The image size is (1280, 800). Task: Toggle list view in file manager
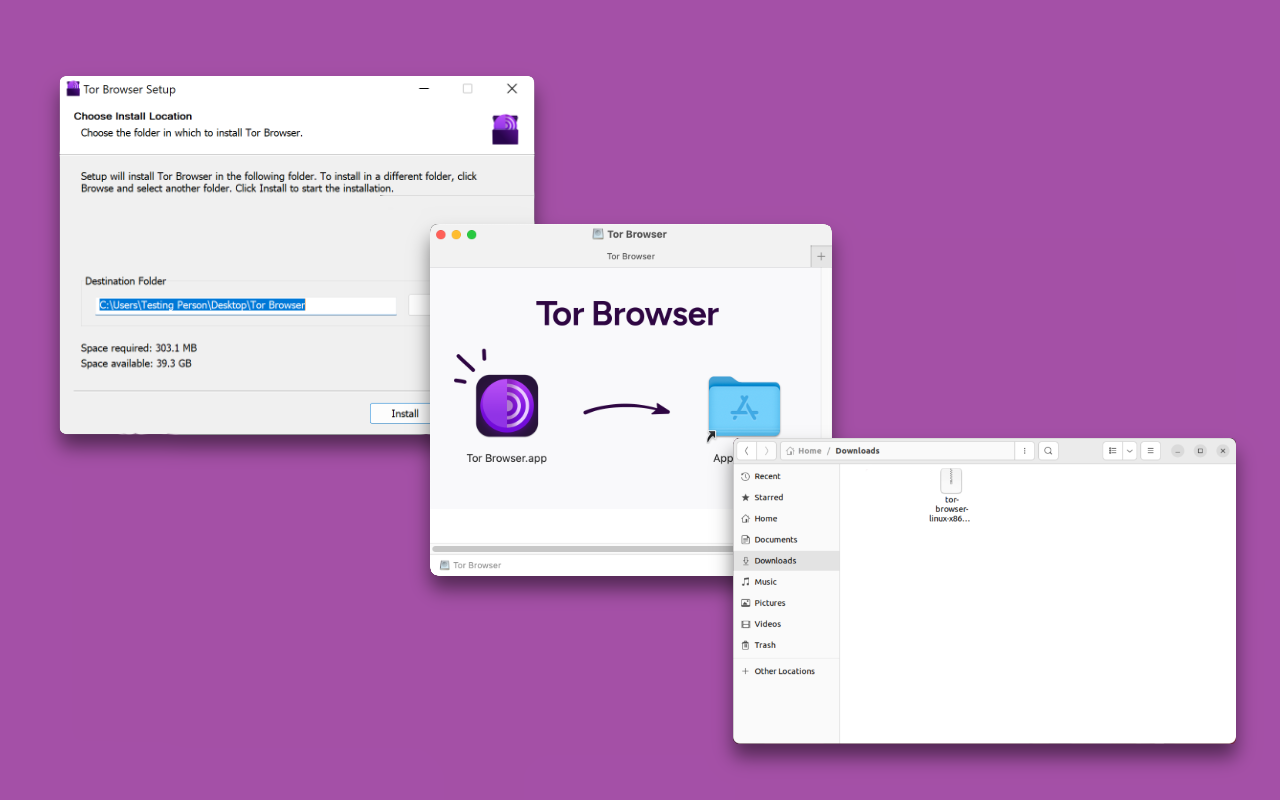pos(1112,451)
